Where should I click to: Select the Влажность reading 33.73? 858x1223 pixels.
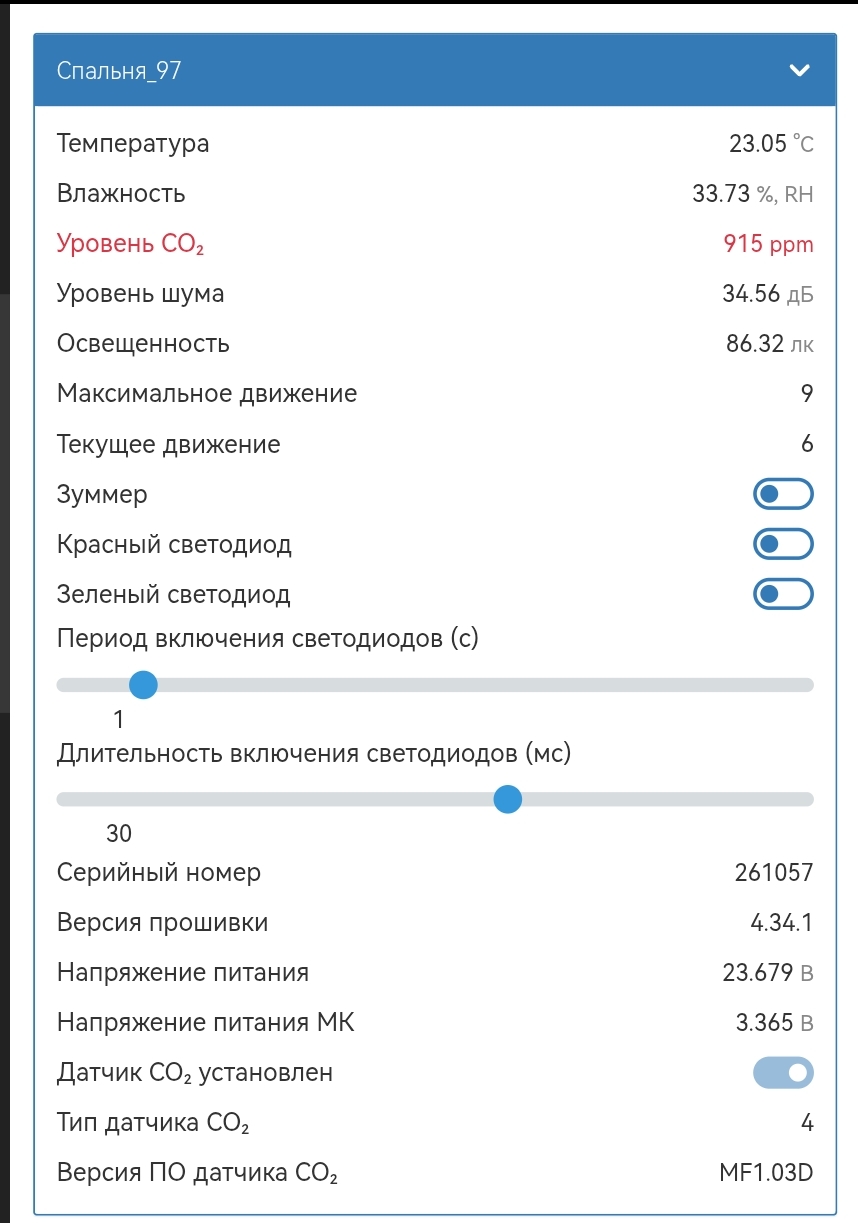(x=721, y=194)
